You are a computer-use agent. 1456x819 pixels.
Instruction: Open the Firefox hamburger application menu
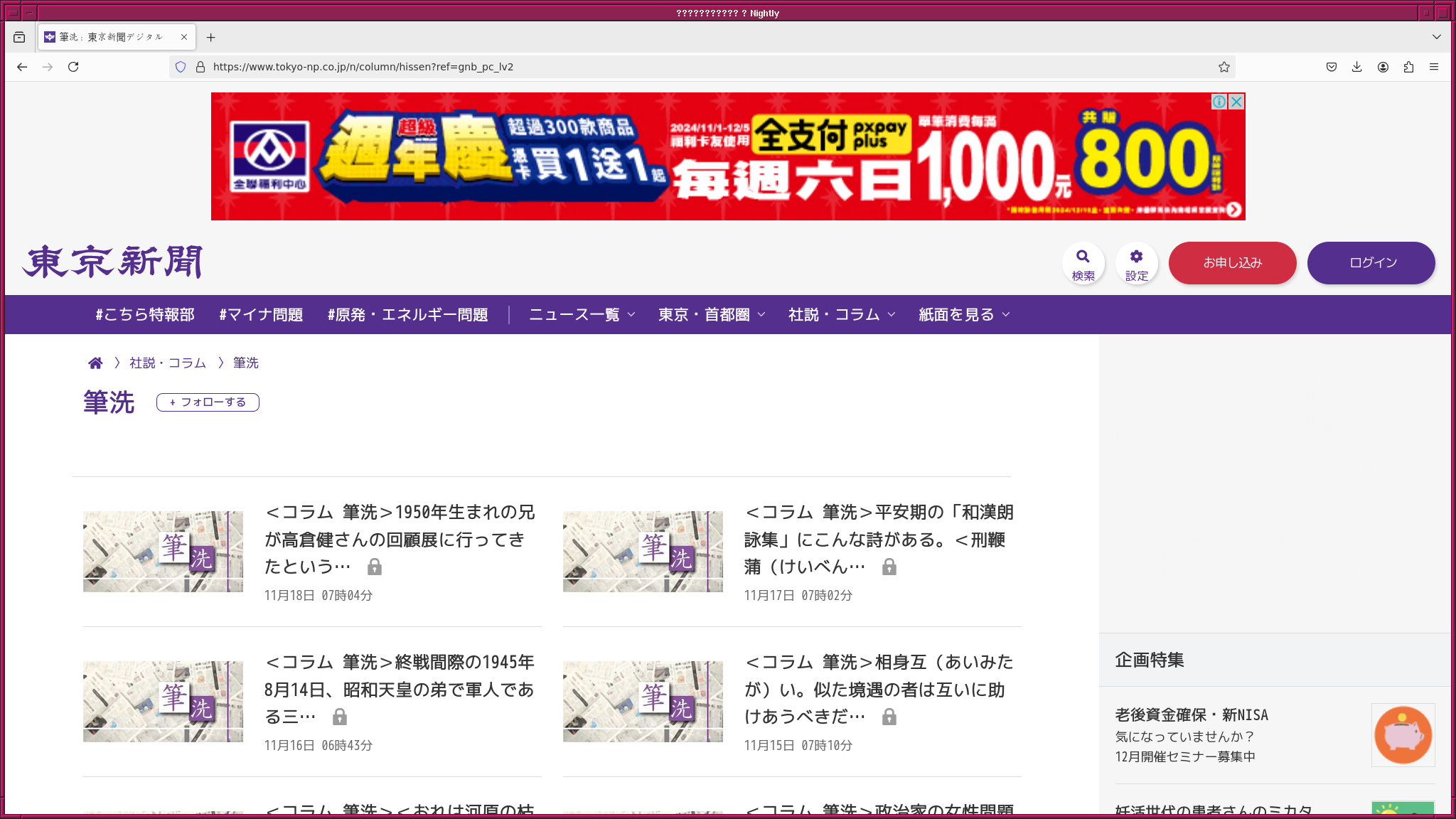coord(1434,67)
